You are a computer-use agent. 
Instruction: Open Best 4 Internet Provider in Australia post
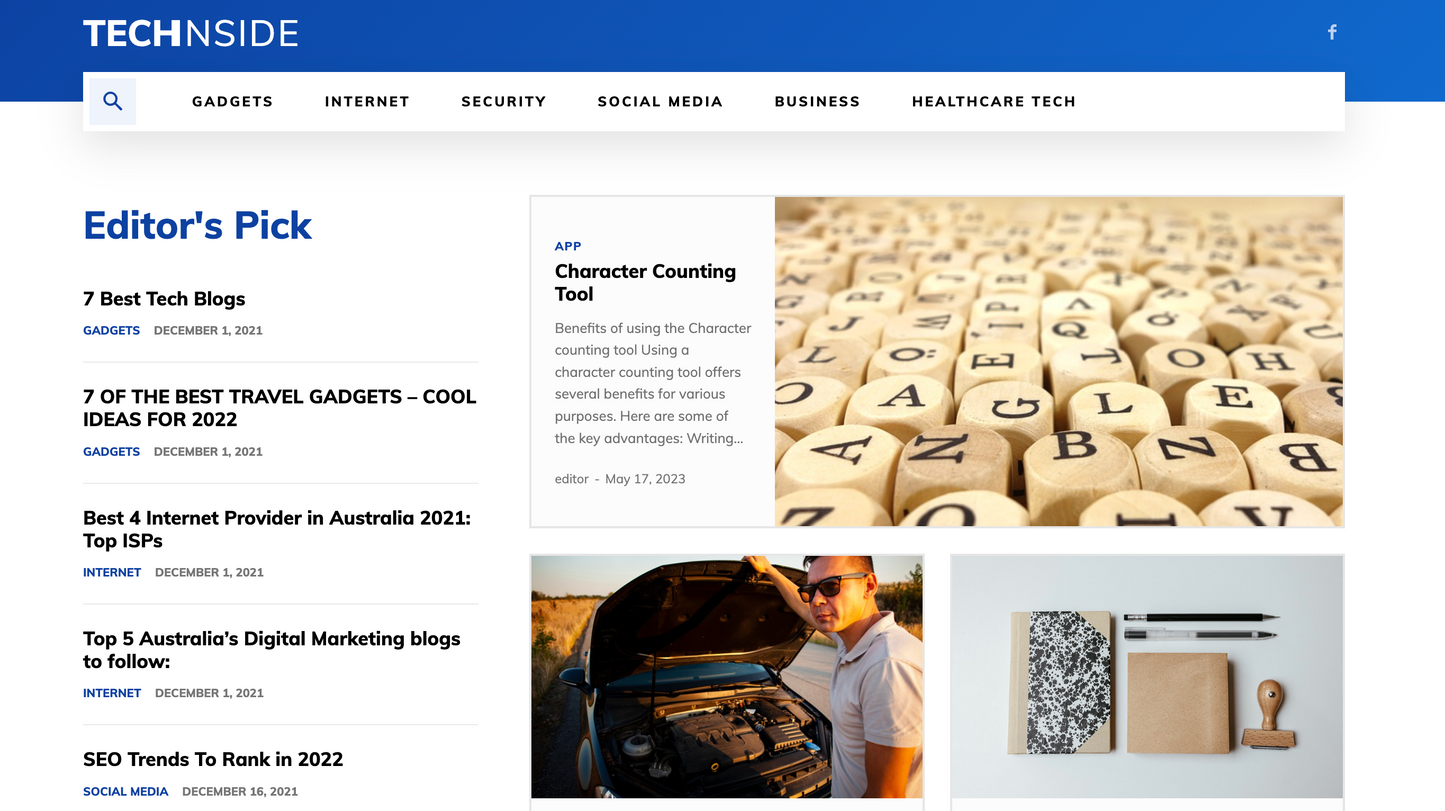276,529
